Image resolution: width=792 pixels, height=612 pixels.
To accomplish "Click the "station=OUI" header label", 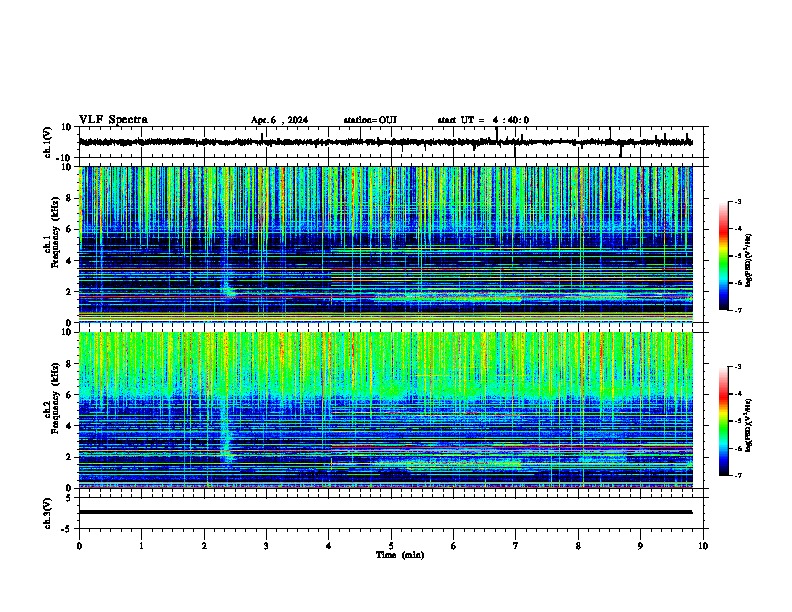I will coord(370,120).
